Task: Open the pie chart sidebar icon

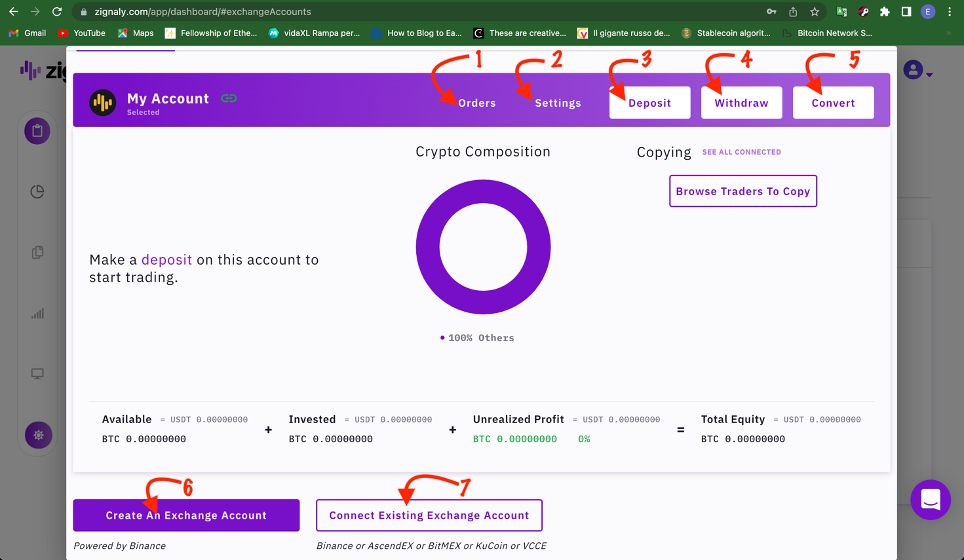Action: coord(38,192)
